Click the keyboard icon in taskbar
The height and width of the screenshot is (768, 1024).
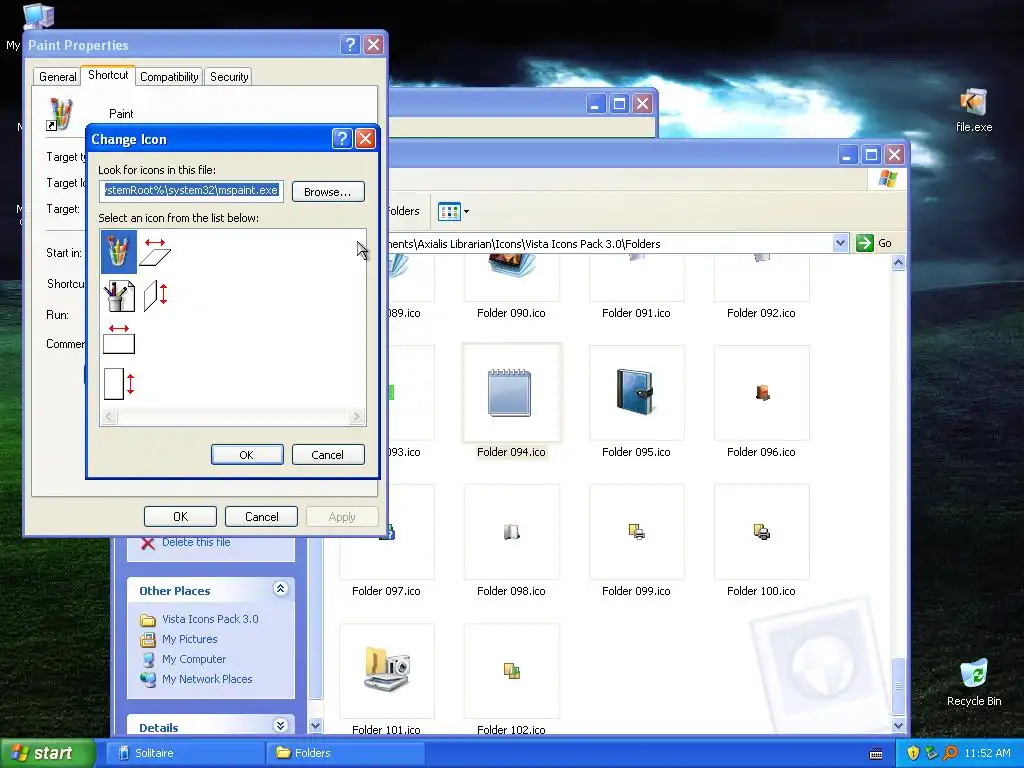pyautogui.click(x=876, y=754)
